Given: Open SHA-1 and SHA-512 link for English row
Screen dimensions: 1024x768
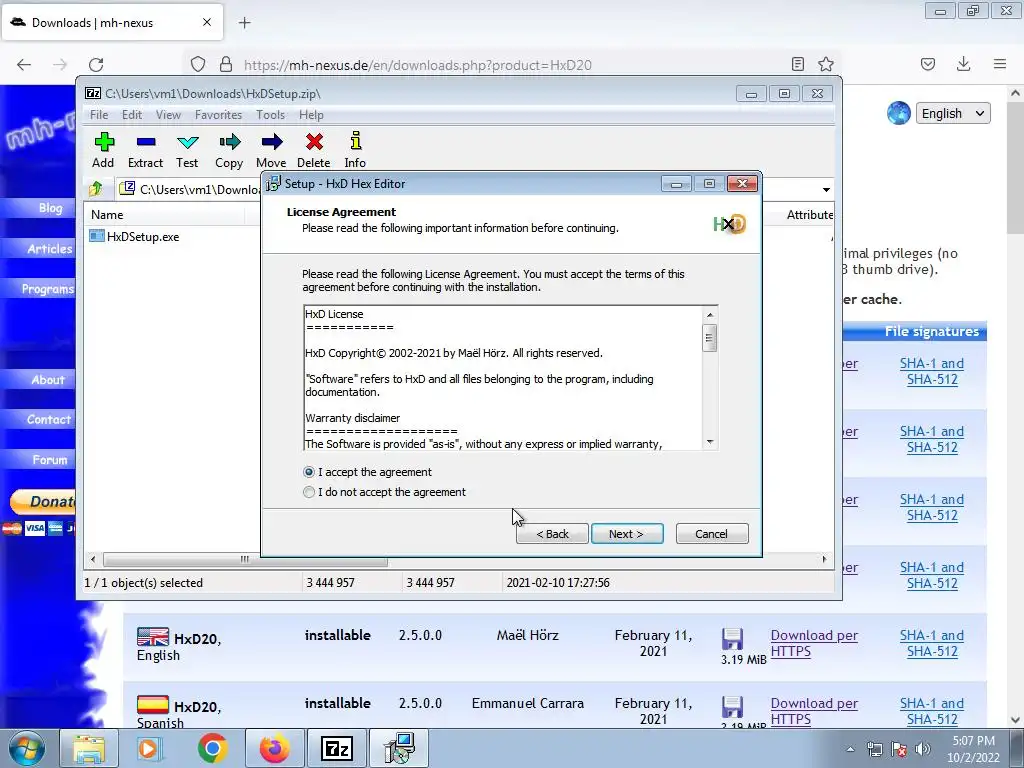Looking at the screenshot, I should (x=932, y=643).
